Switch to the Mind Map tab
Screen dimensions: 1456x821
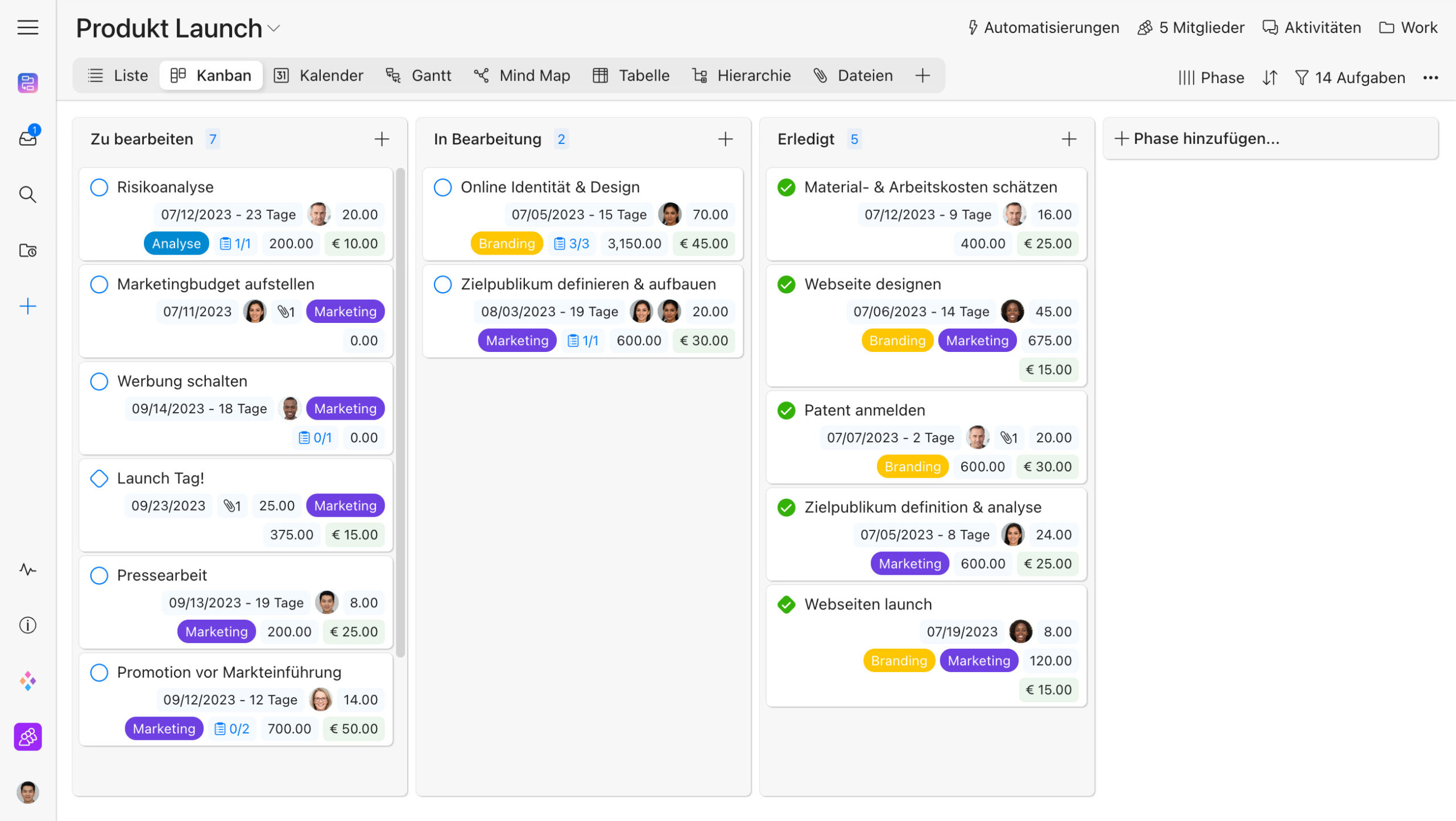(x=522, y=75)
